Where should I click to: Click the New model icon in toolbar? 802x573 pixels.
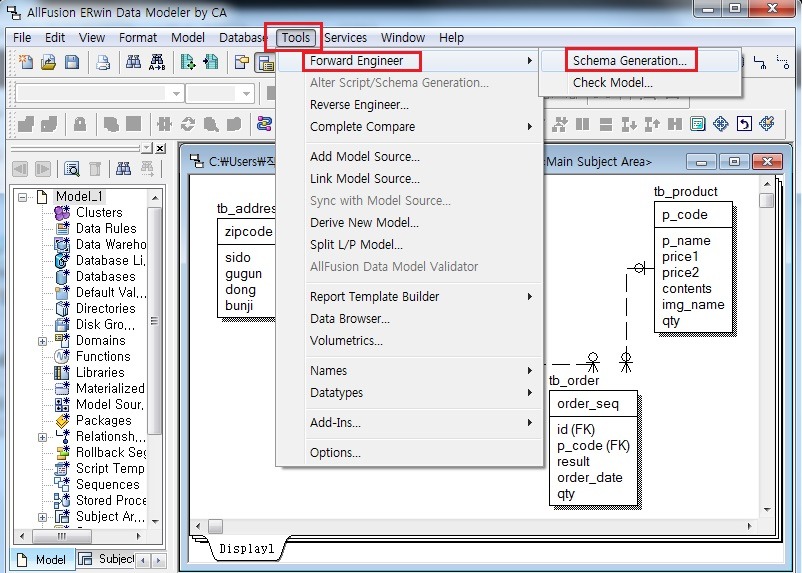pos(26,63)
